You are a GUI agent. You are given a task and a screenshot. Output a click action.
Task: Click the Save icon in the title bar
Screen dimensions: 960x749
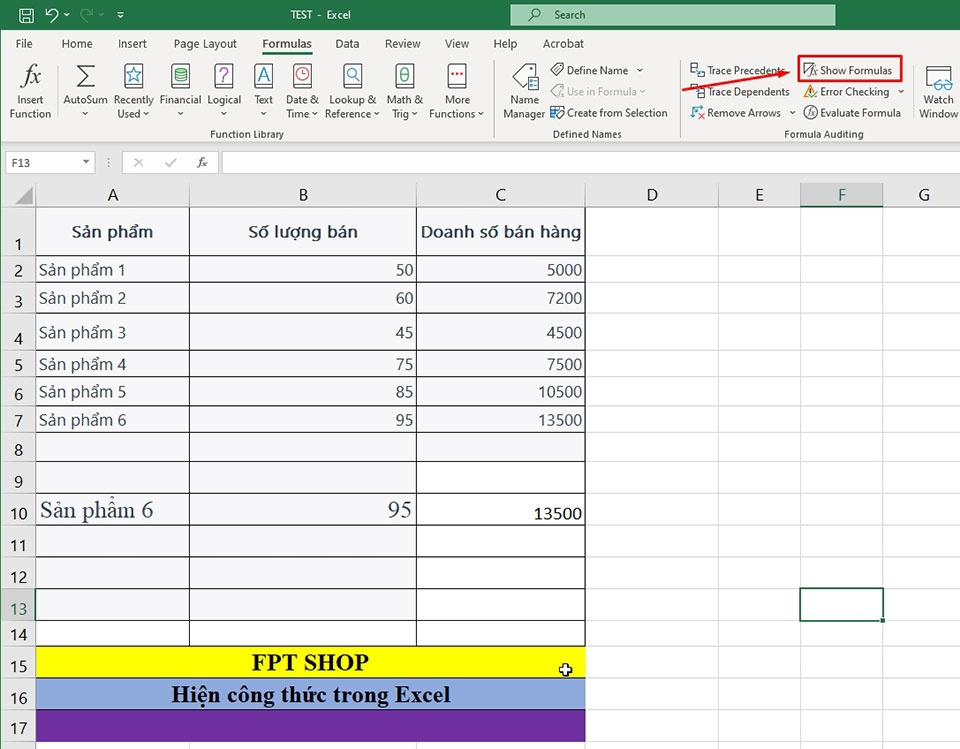click(x=26, y=15)
